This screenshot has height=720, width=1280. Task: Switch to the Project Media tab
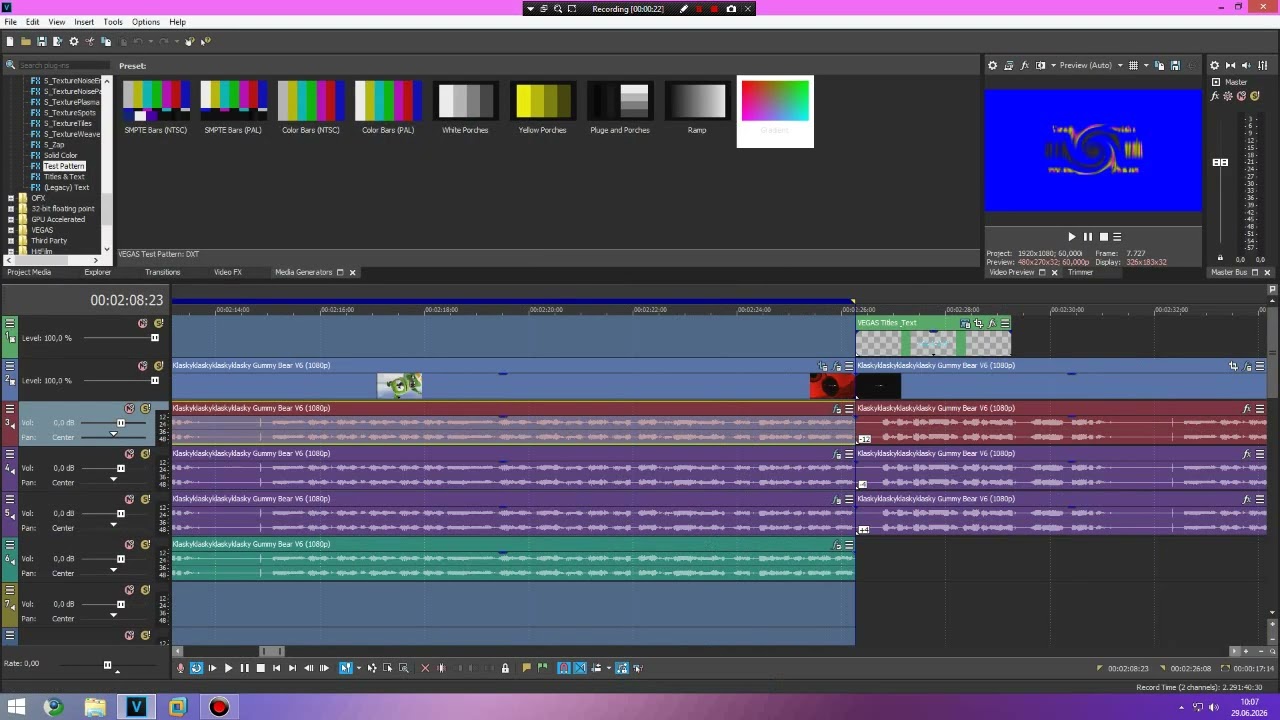[29, 272]
